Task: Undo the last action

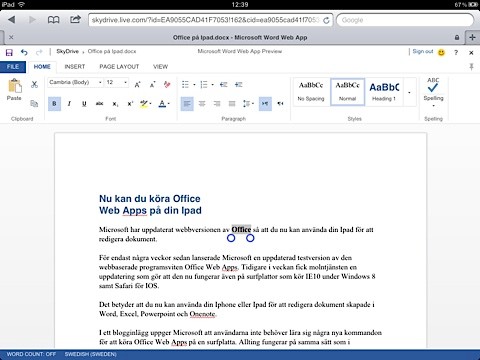Action: [24, 52]
